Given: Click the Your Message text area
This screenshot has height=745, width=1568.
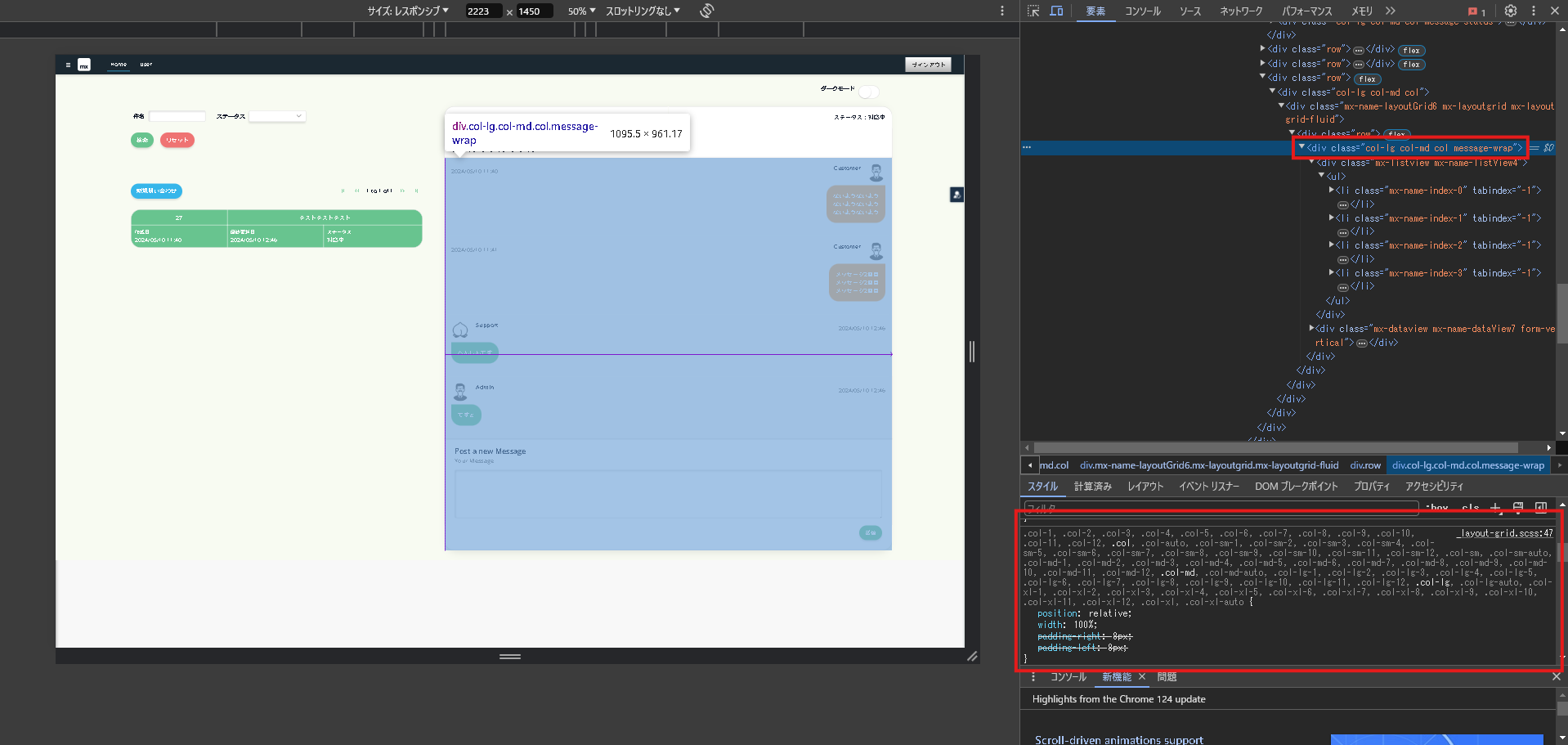Looking at the screenshot, I should [x=666, y=493].
